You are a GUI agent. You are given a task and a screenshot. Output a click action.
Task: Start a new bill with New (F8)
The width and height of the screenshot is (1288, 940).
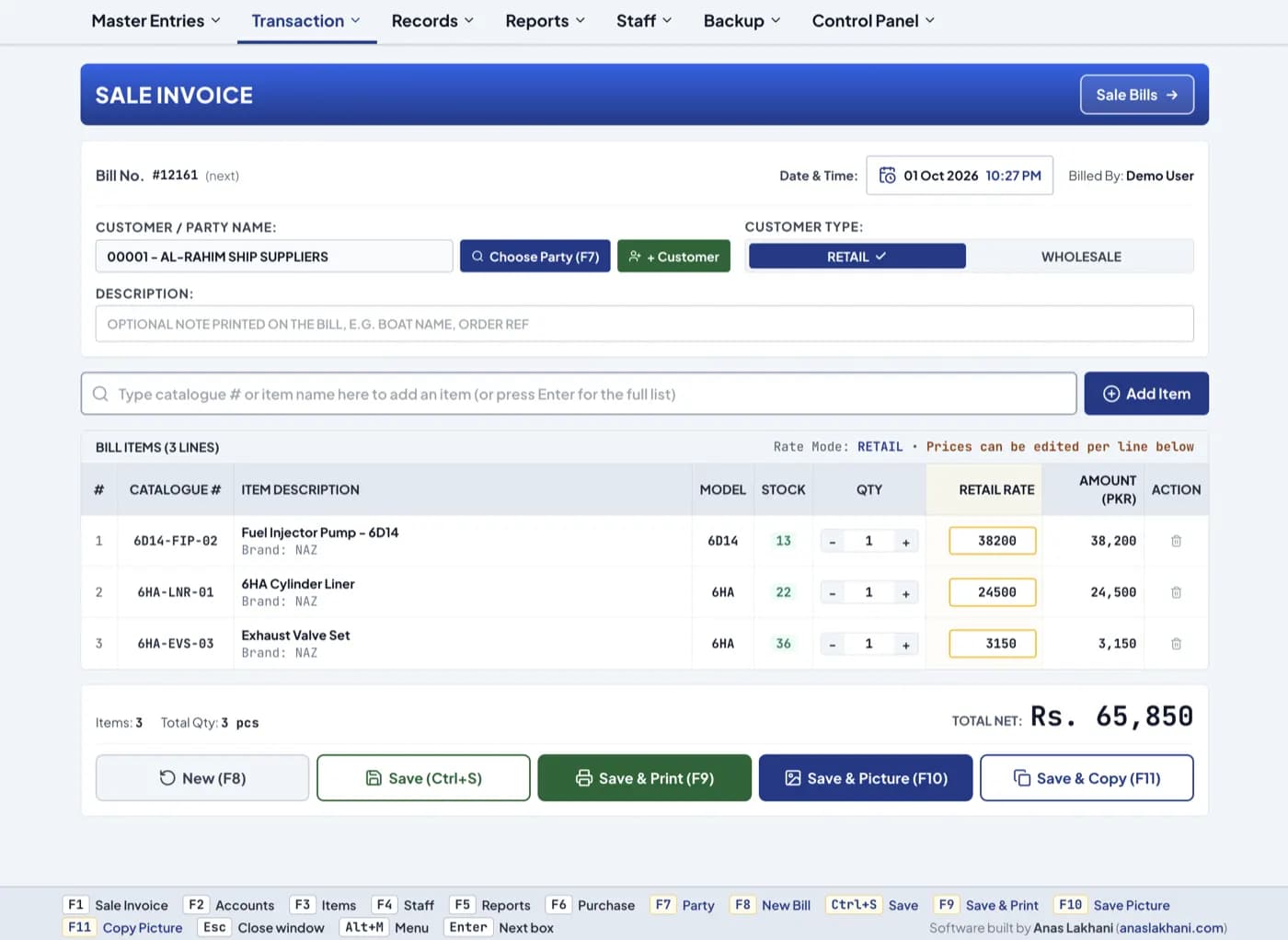[202, 778]
